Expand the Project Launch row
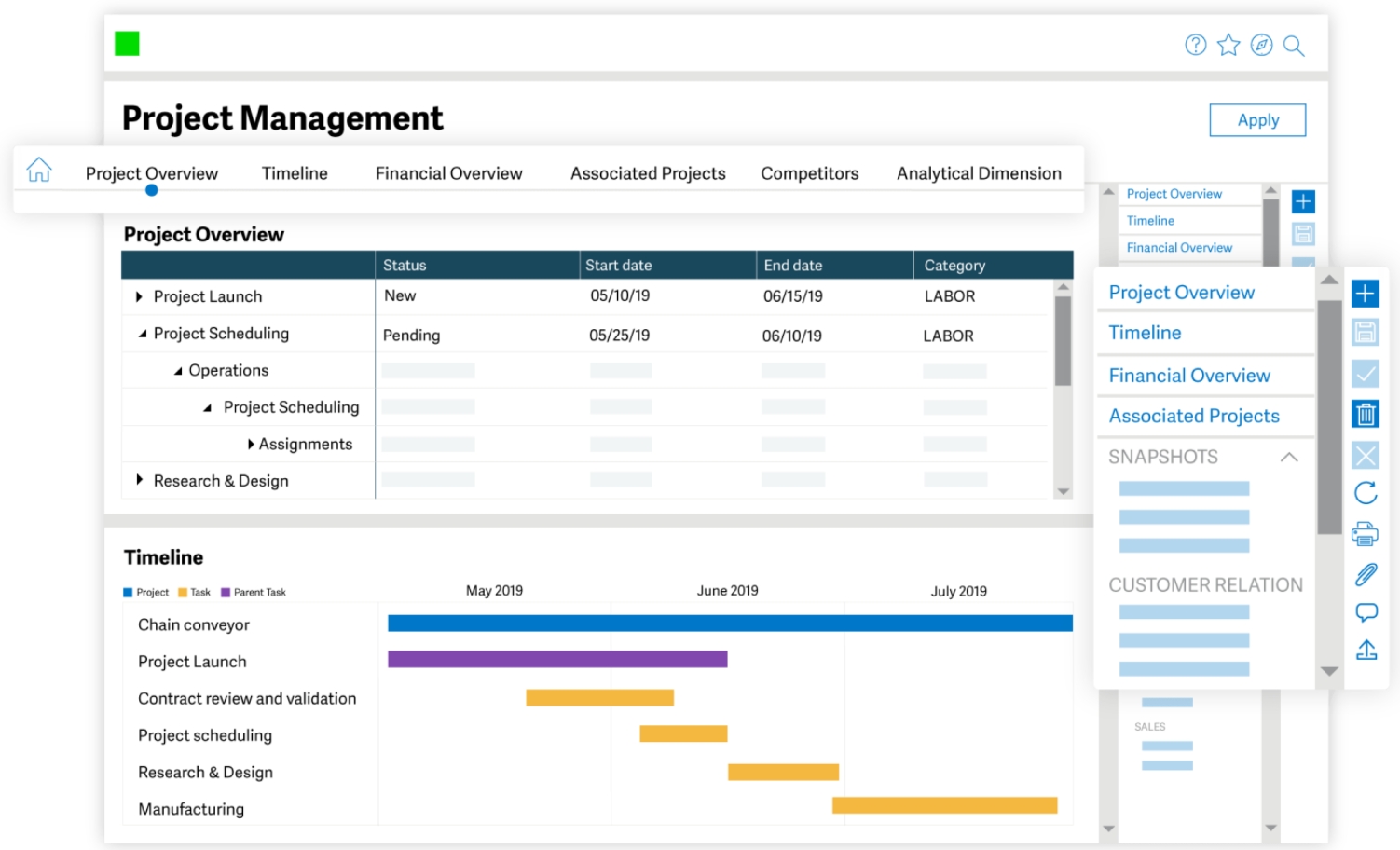1400x850 pixels. pos(139,296)
